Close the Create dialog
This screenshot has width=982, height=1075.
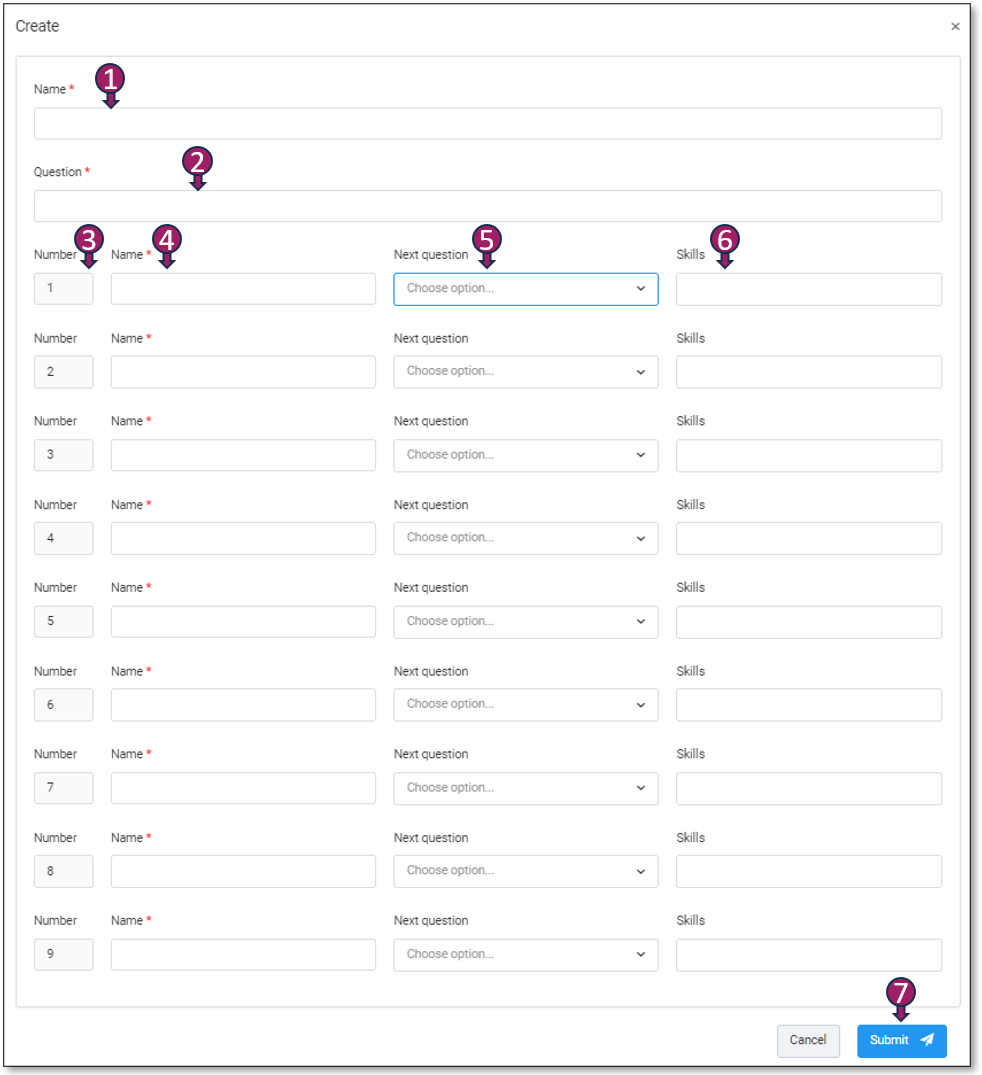(955, 26)
